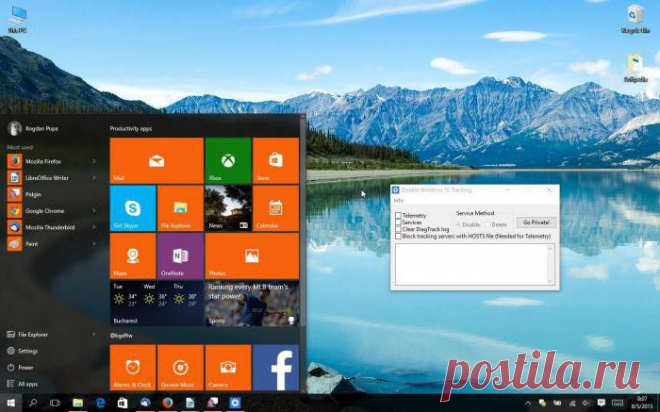Expand Mozilla Firefox jump list arrow
Viewport: 660px width, 412px height.
94,161
